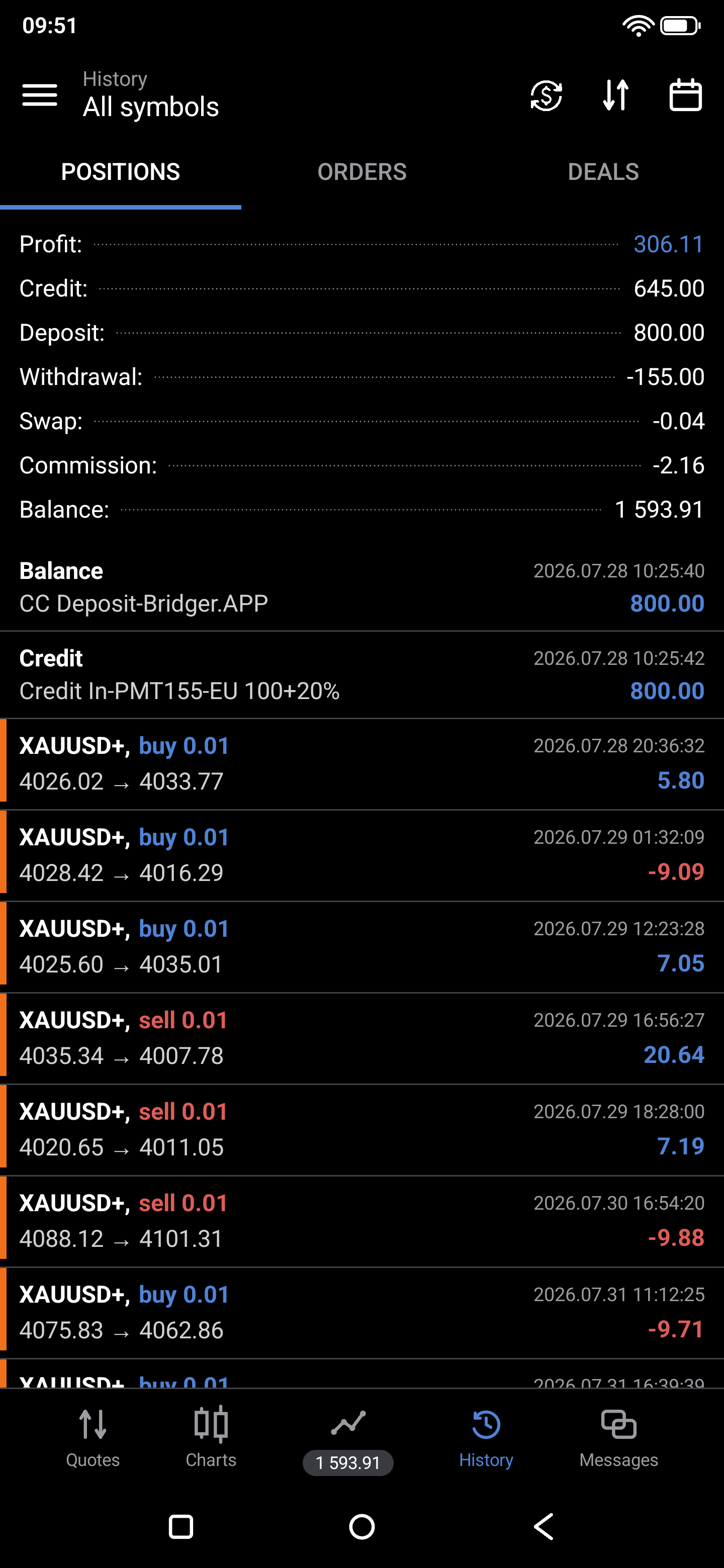The width and height of the screenshot is (724, 1568).
Task: Tap the Android home circle button
Action: pyautogui.click(x=361, y=1527)
